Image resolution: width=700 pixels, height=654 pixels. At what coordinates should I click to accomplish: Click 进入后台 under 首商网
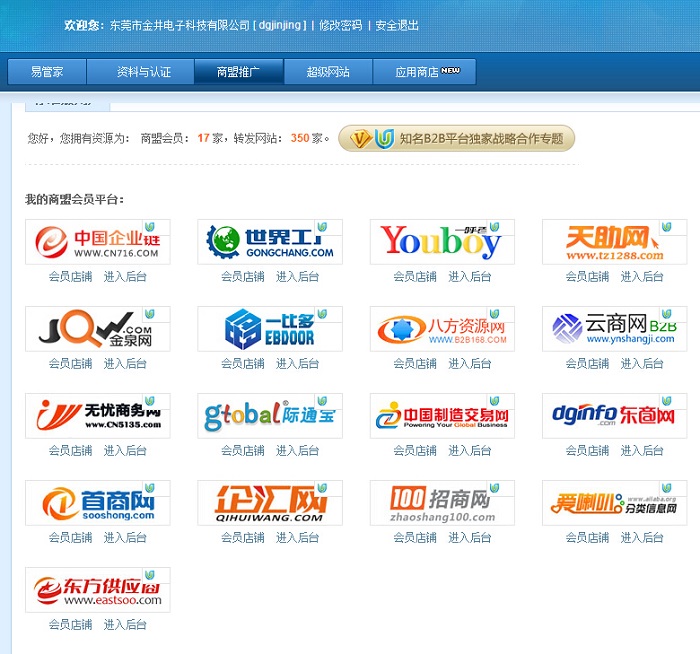(x=125, y=538)
